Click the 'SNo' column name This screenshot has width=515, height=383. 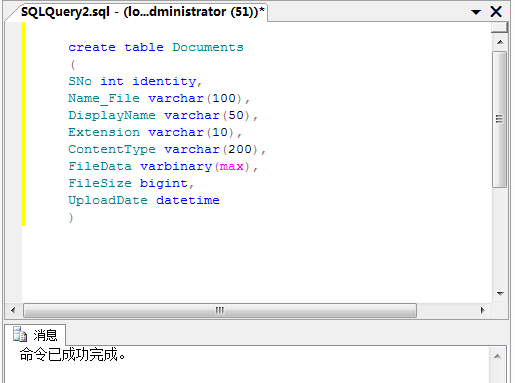[80, 81]
